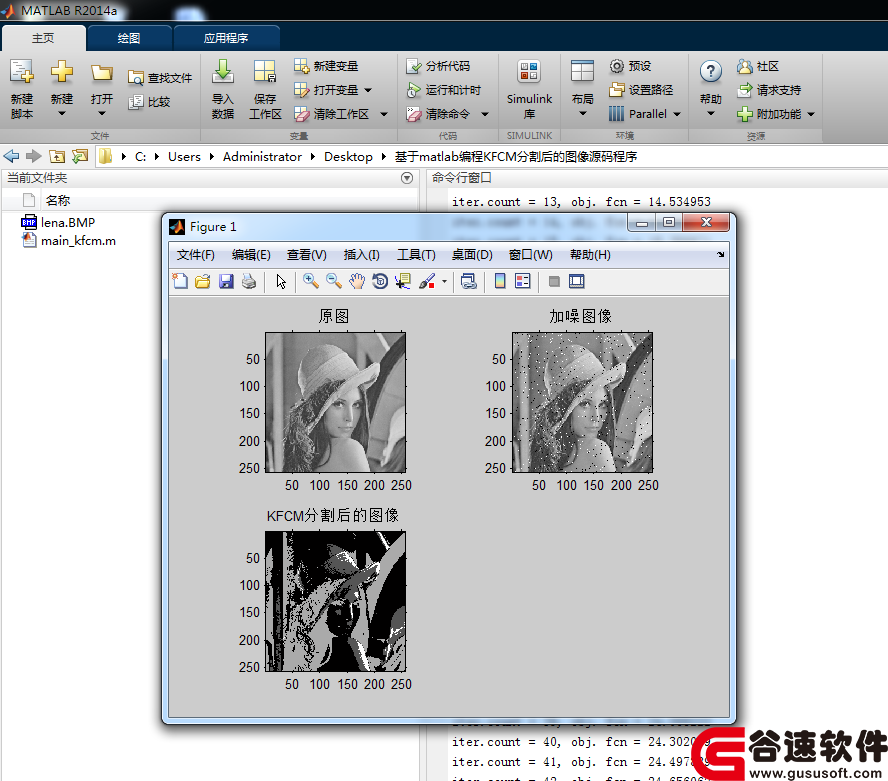Toggle the rotate 3D tool
Viewport: 888px width, 781px height.
pos(380,281)
